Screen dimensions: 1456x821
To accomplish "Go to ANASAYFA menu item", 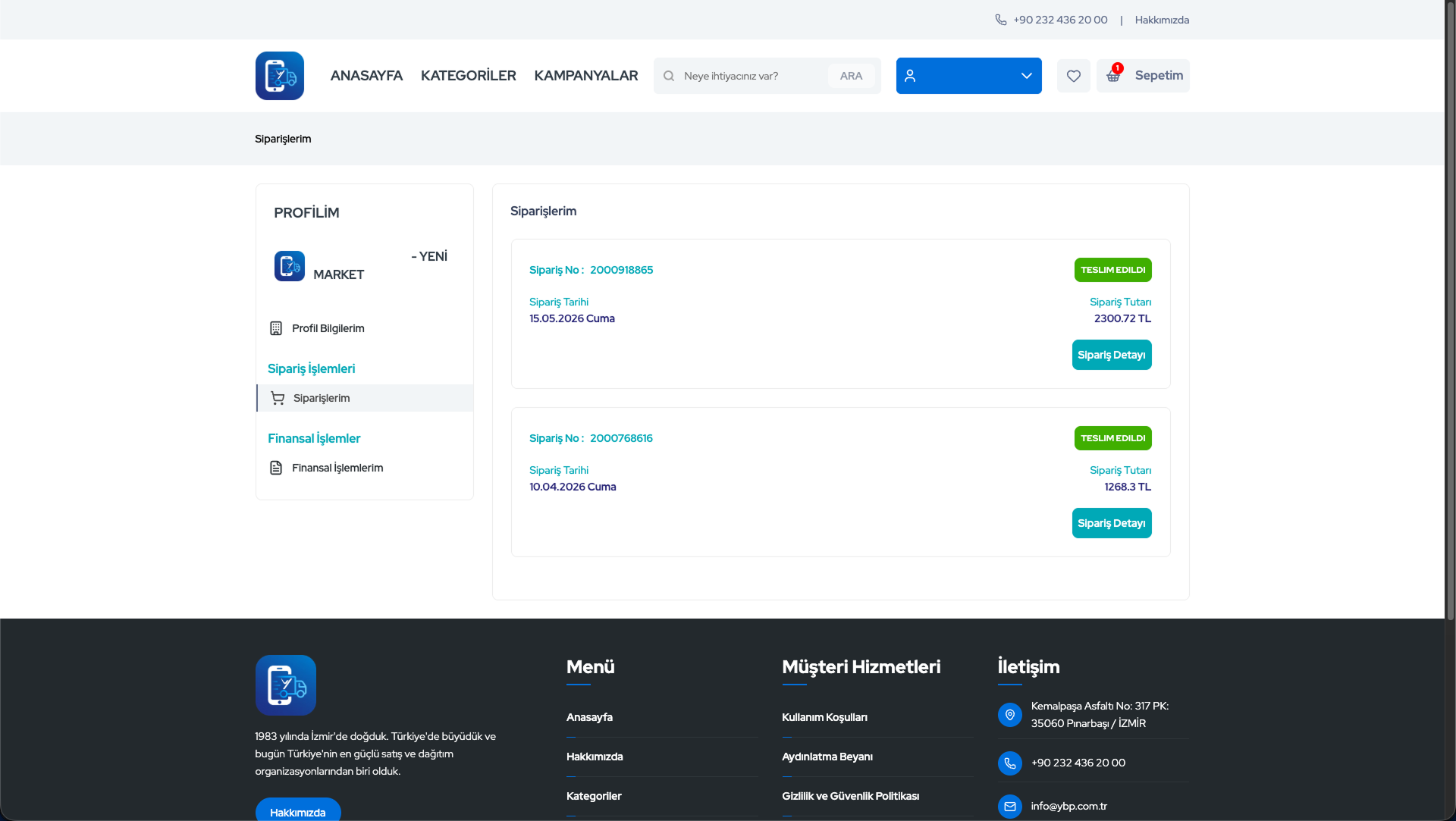I will (x=366, y=76).
